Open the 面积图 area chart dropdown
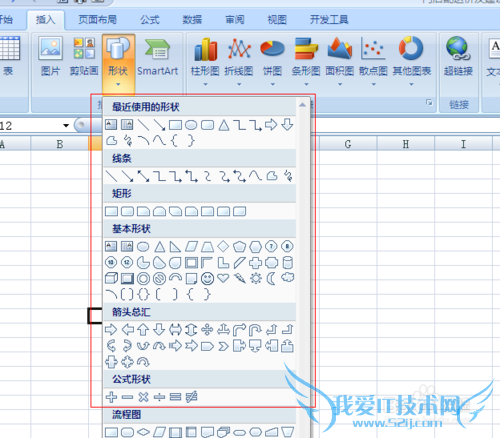The height and width of the screenshot is (438, 500). (x=340, y=62)
